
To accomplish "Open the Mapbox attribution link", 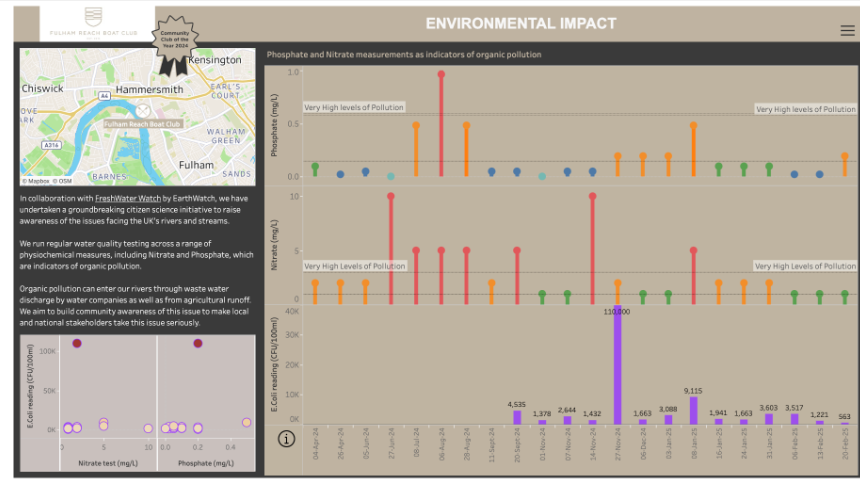I will (x=36, y=181).
